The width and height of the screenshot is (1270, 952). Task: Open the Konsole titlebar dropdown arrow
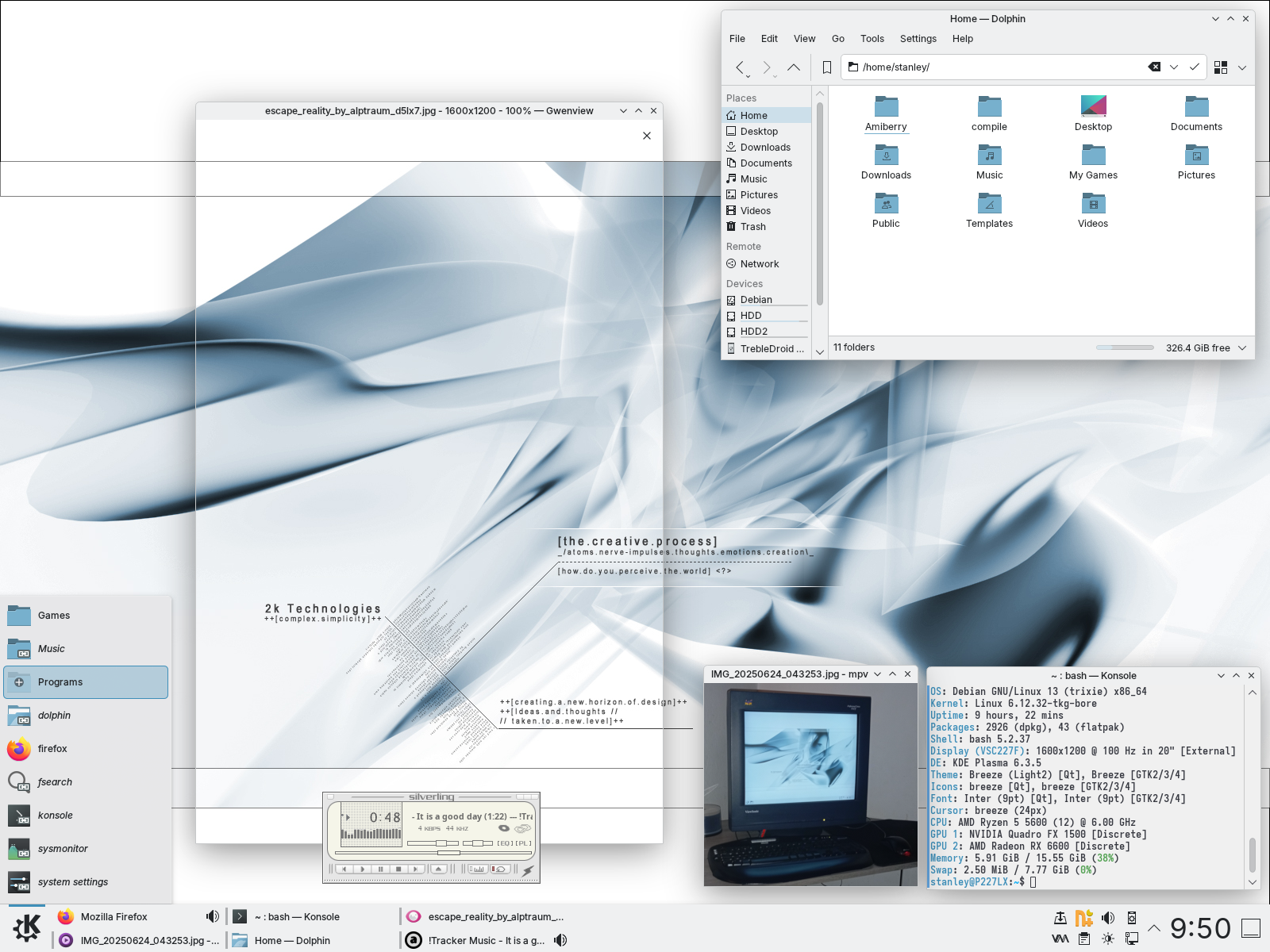coord(1221,676)
